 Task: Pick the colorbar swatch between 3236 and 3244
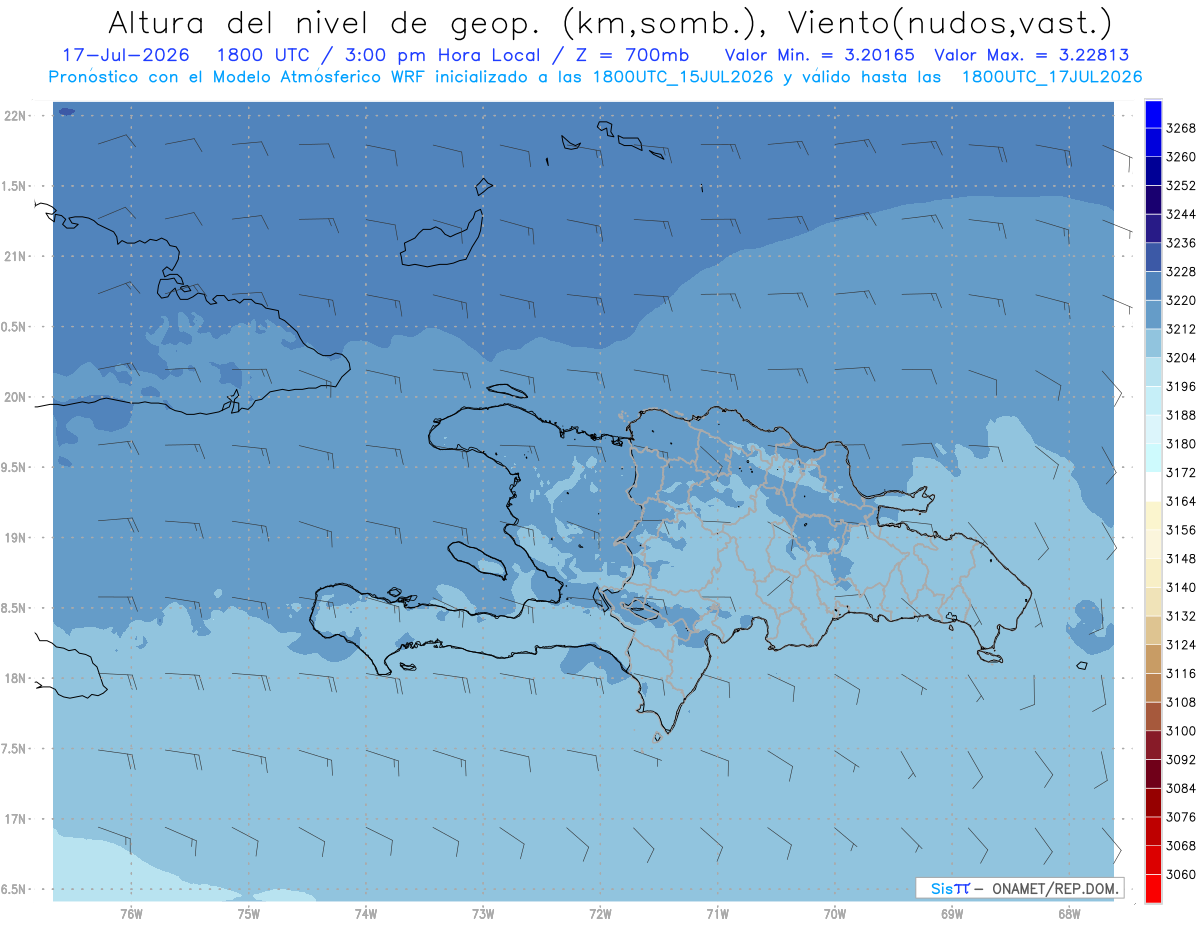[1153, 229]
